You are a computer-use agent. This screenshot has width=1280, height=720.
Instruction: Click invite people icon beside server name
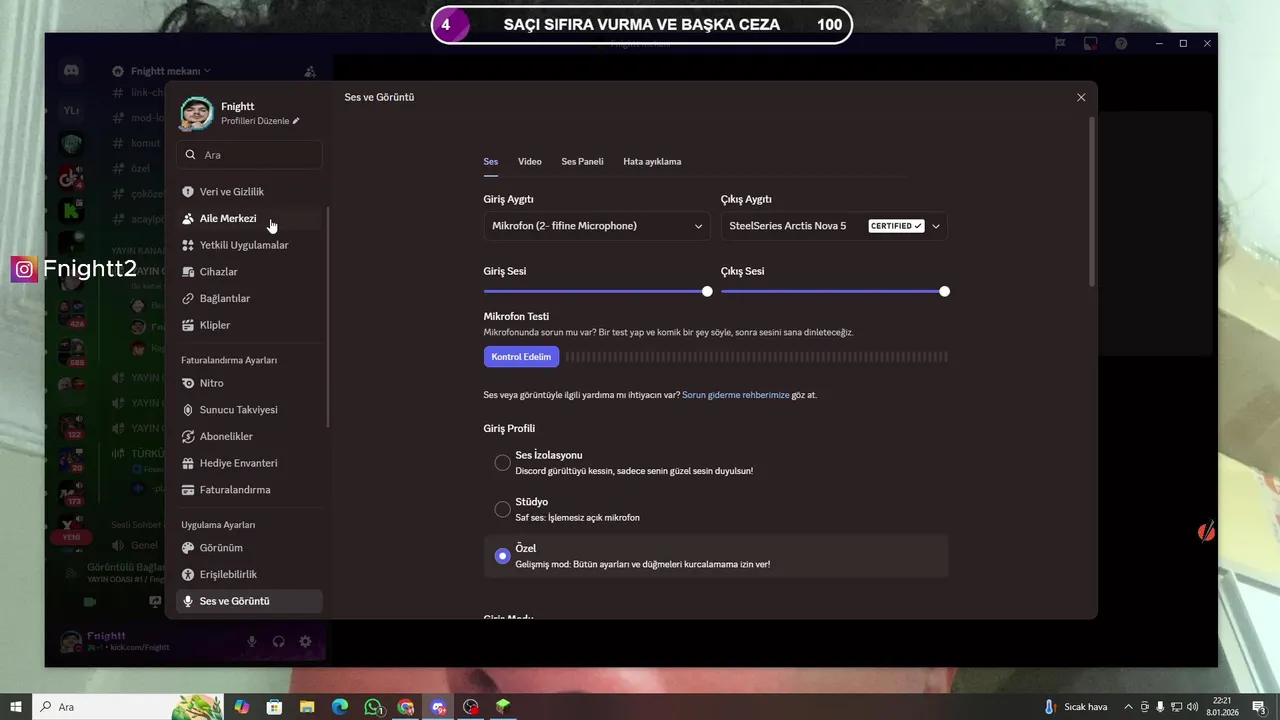tap(310, 71)
